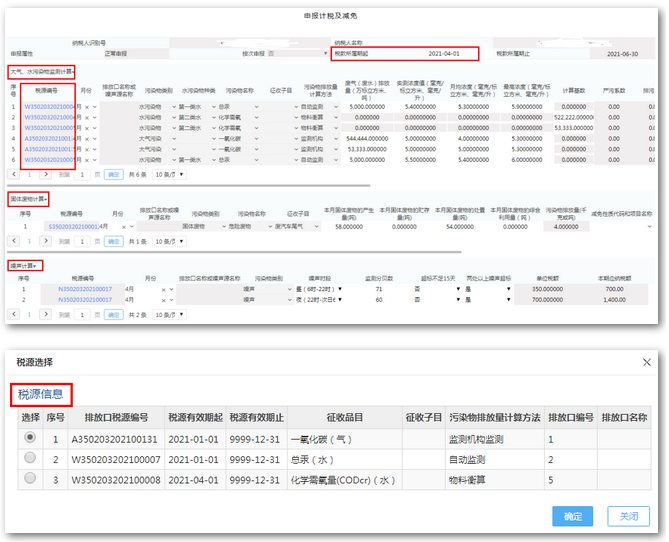Click 关闭 button in 税源选择 dialog
This screenshot has height=542, width=669.
point(628,516)
